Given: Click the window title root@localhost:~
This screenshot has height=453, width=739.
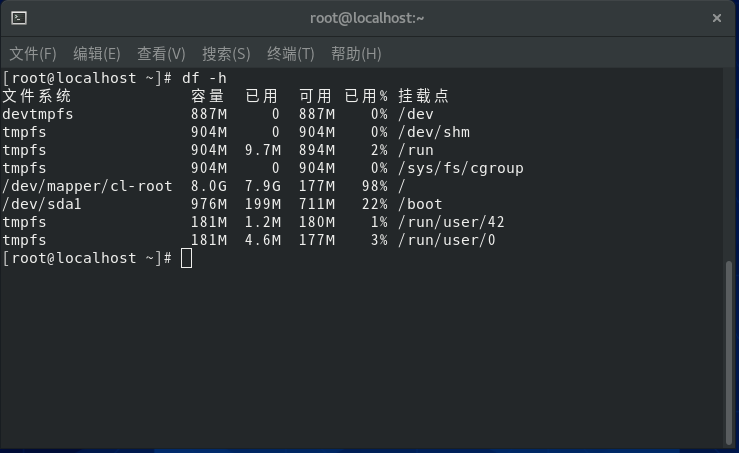Looking at the screenshot, I should point(367,18).
